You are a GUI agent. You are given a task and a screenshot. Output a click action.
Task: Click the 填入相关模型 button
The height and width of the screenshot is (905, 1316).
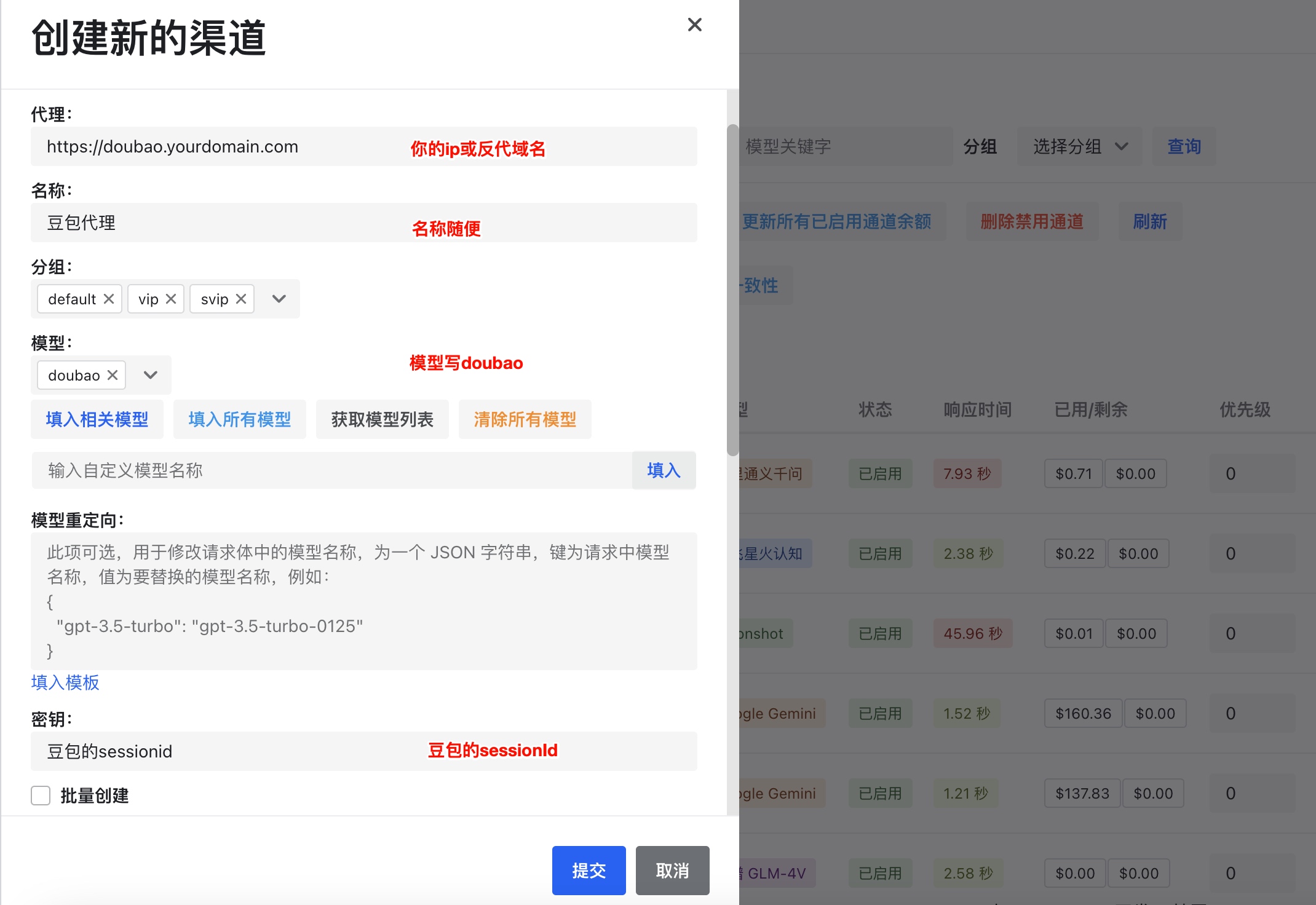(x=97, y=419)
